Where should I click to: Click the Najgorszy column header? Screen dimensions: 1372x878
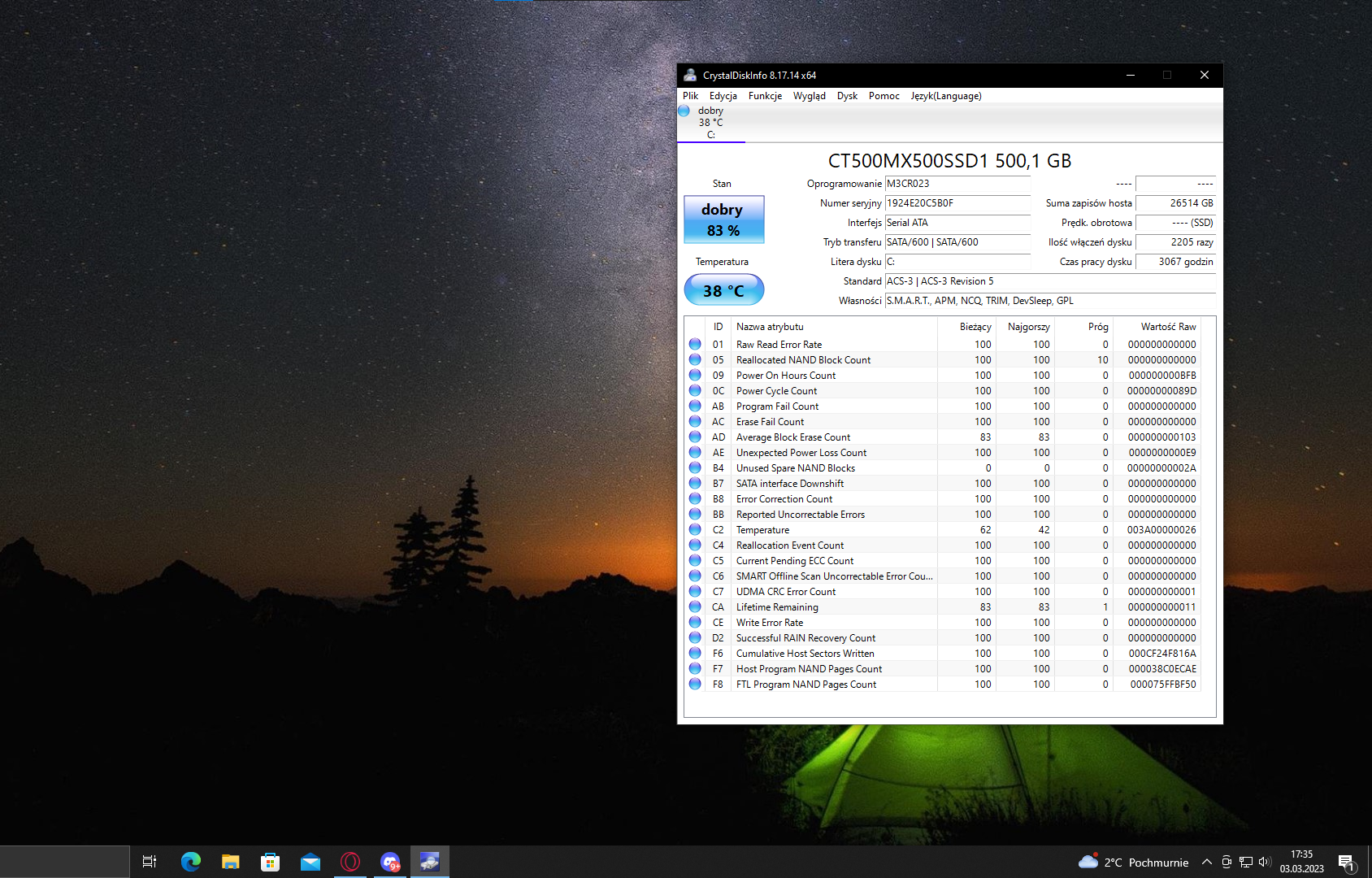(1025, 327)
